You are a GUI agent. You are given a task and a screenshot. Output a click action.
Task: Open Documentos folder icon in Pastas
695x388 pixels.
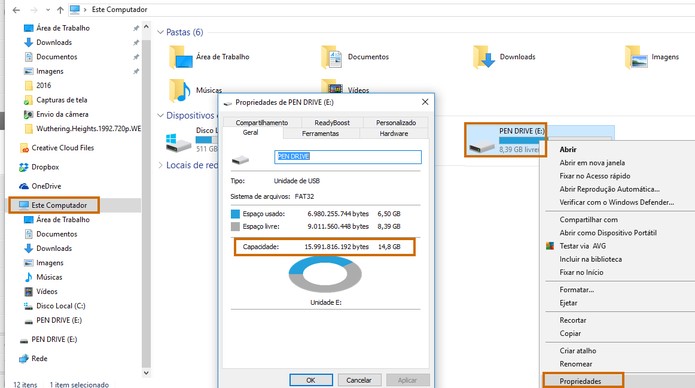click(x=332, y=57)
